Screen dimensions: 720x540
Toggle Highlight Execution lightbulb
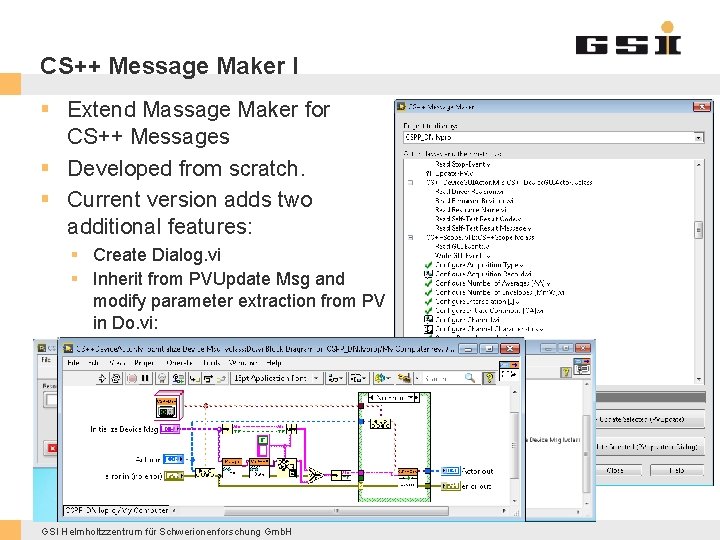pos(162,378)
